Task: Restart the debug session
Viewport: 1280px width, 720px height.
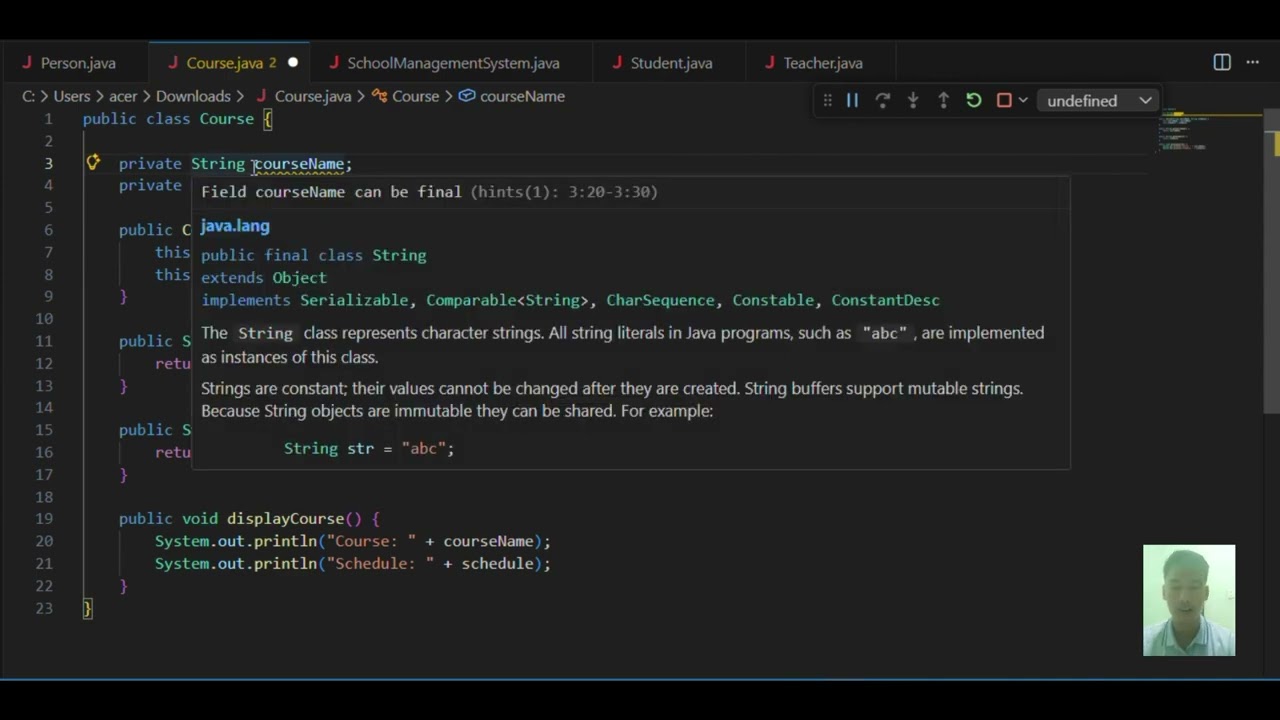Action: pos(973,100)
